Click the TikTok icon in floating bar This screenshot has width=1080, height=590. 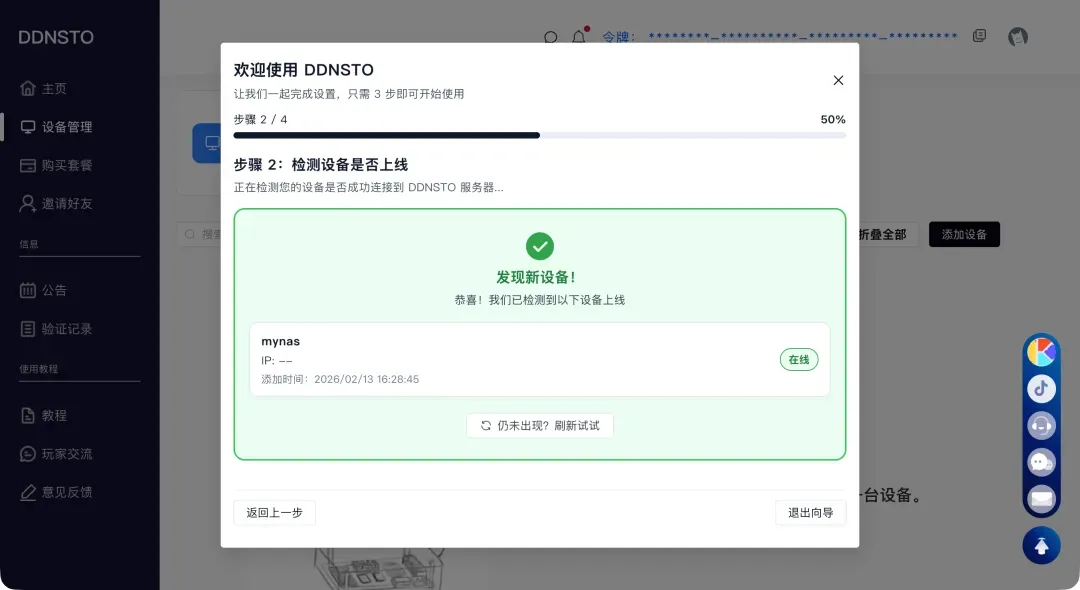pos(1041,388)
